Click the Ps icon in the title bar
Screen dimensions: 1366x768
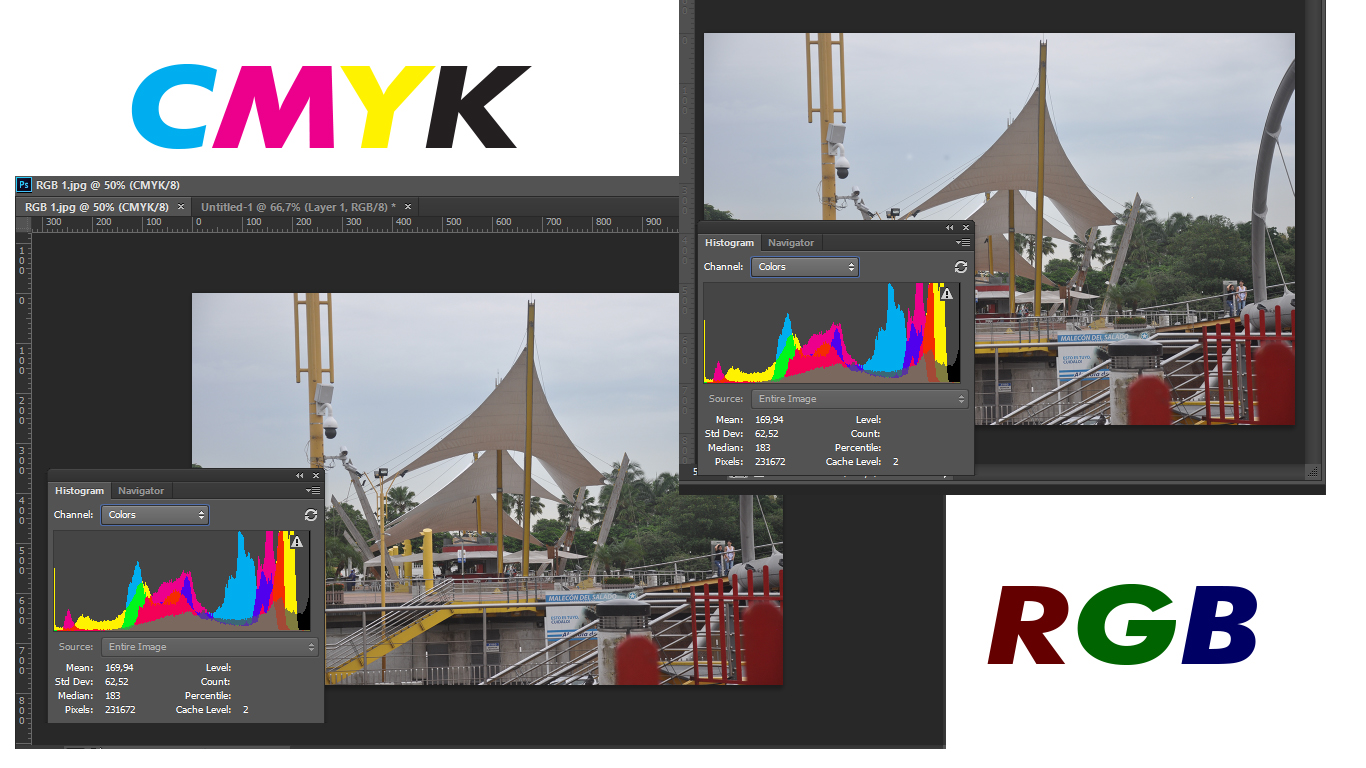[22, 185]
